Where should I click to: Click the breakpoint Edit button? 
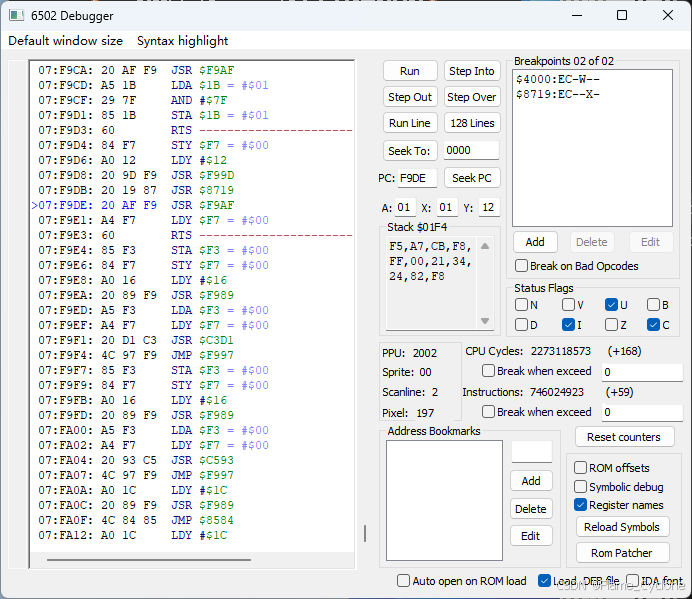[651, 242]
